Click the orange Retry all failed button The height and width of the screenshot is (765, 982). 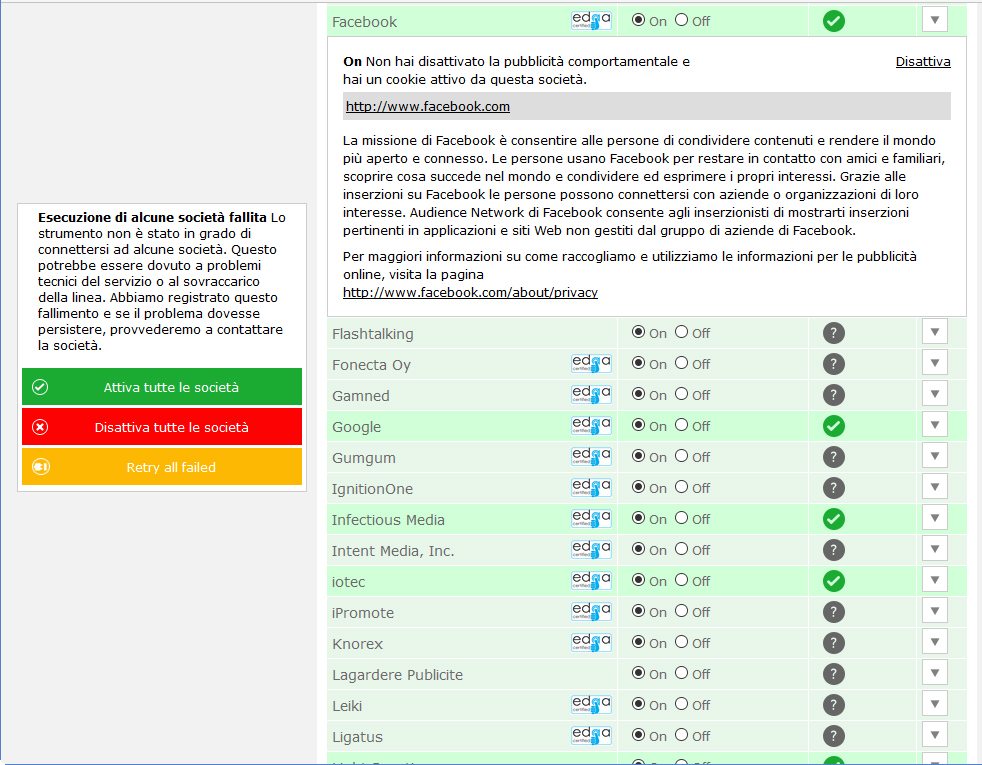click(162, 467)
